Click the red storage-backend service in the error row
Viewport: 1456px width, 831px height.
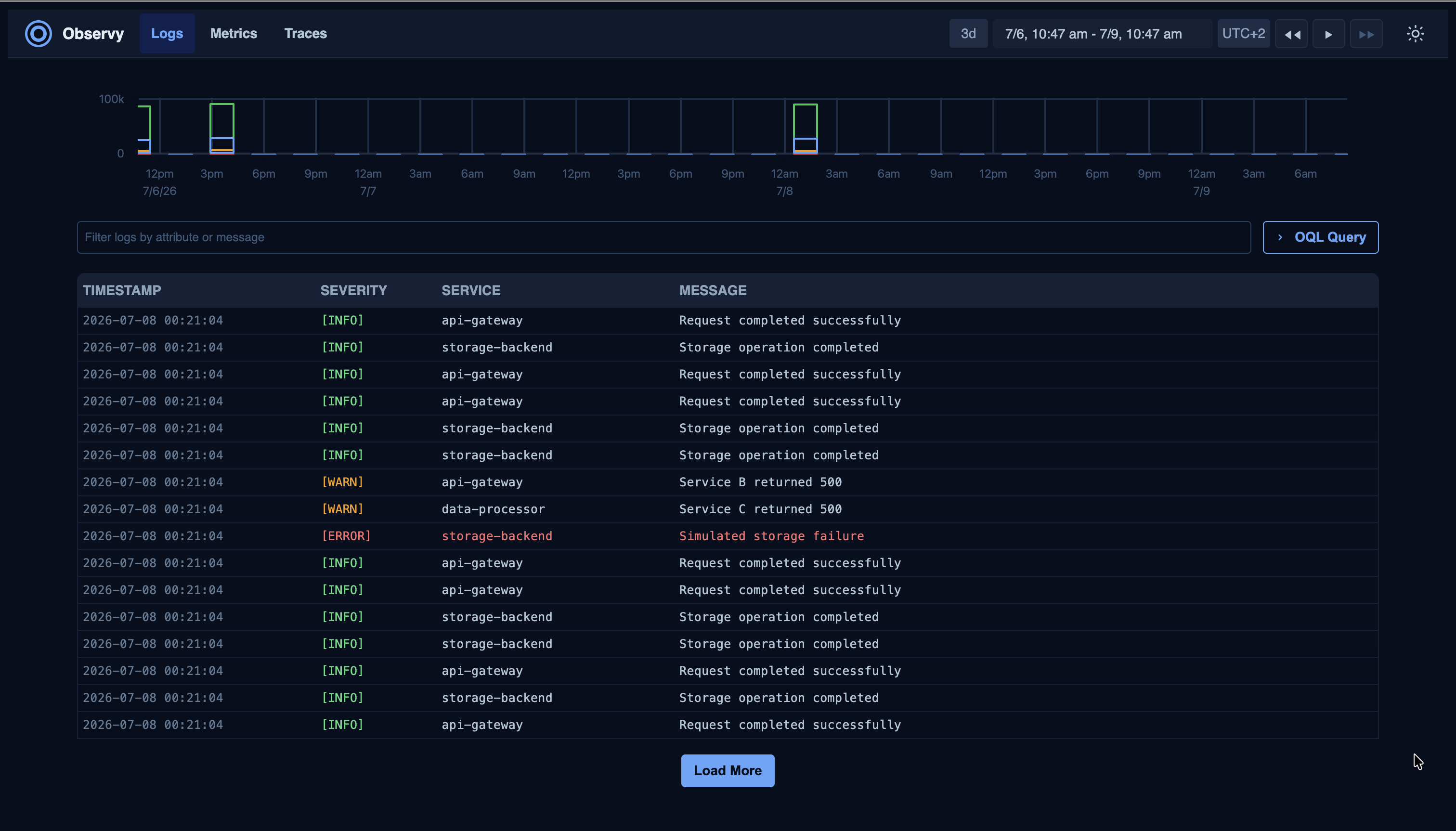[496, 536]
